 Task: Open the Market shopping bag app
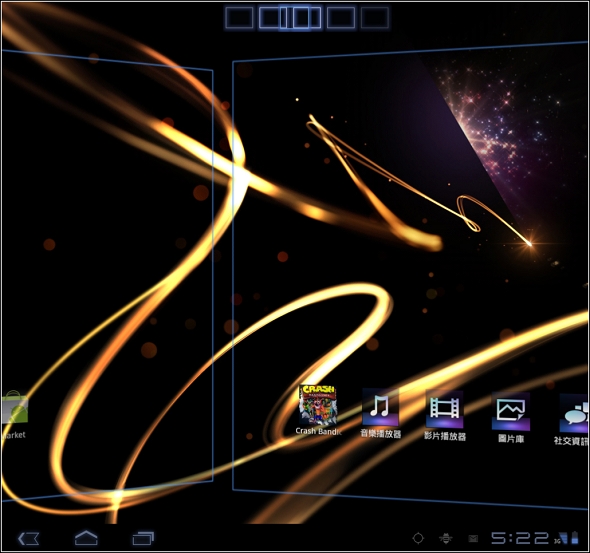pyautogui.click(x=14, y=407)
